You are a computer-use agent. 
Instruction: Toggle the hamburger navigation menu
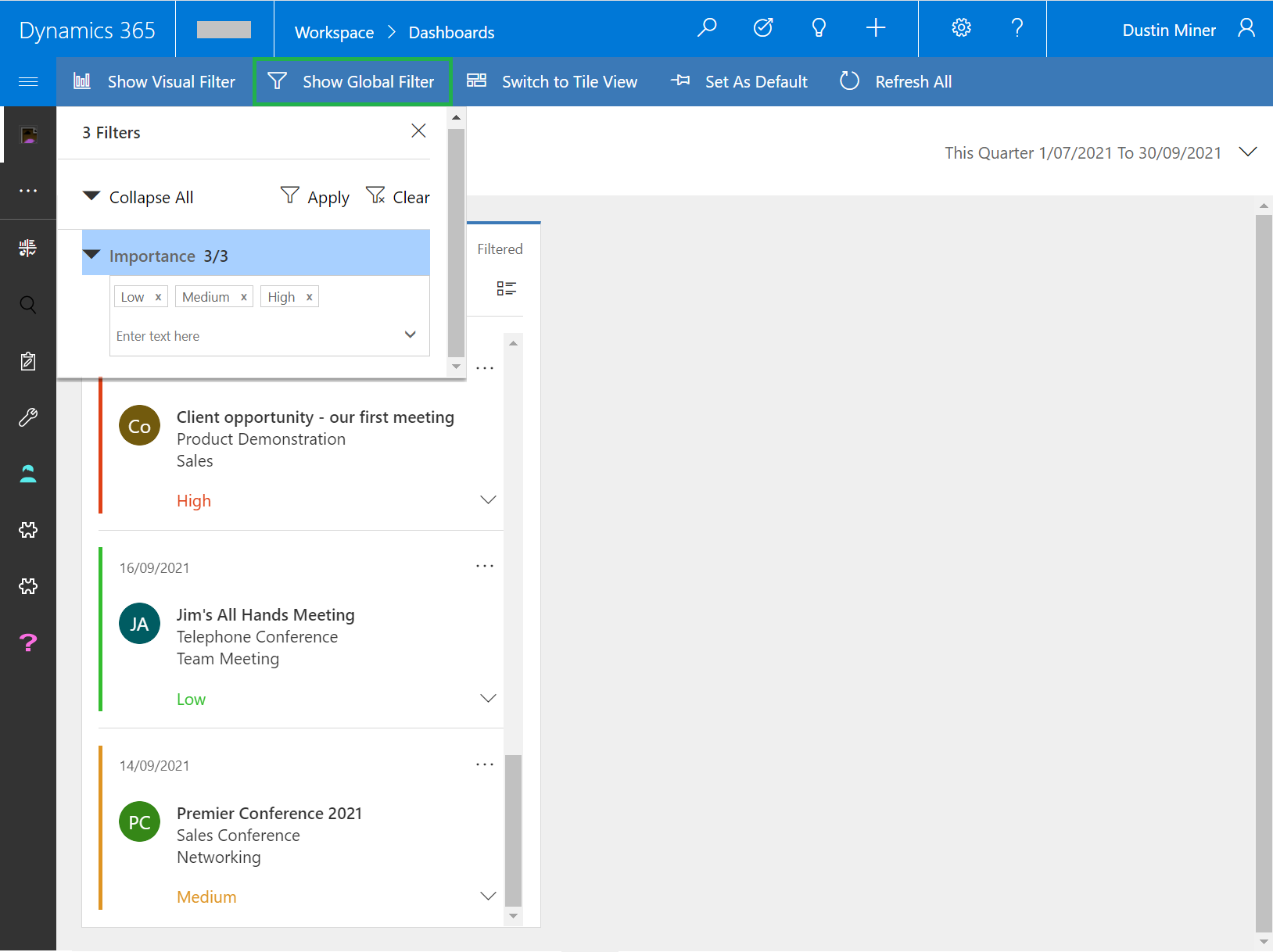[x=28, y=81]
